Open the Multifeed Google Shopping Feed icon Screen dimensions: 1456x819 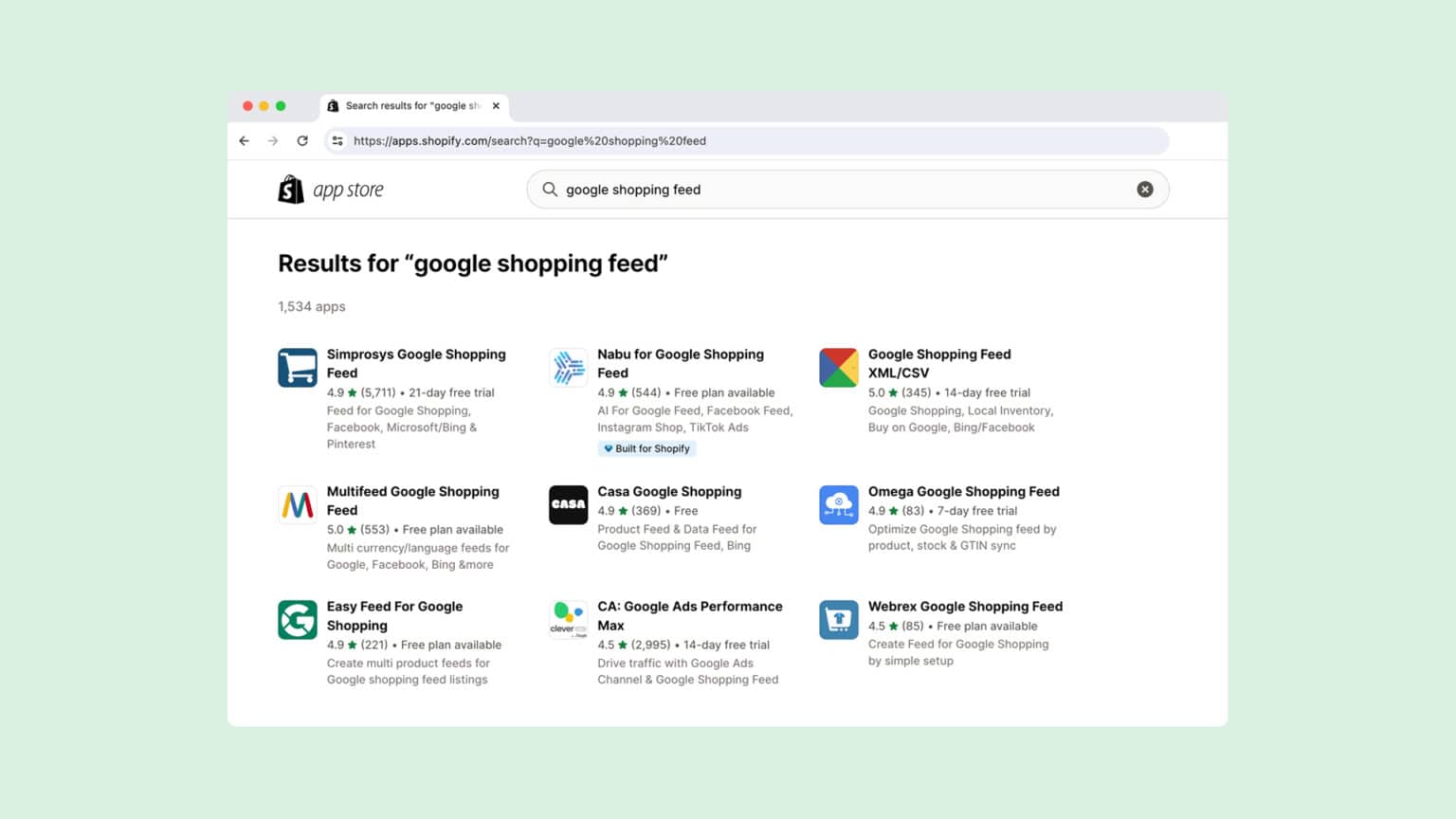point(297,504)
